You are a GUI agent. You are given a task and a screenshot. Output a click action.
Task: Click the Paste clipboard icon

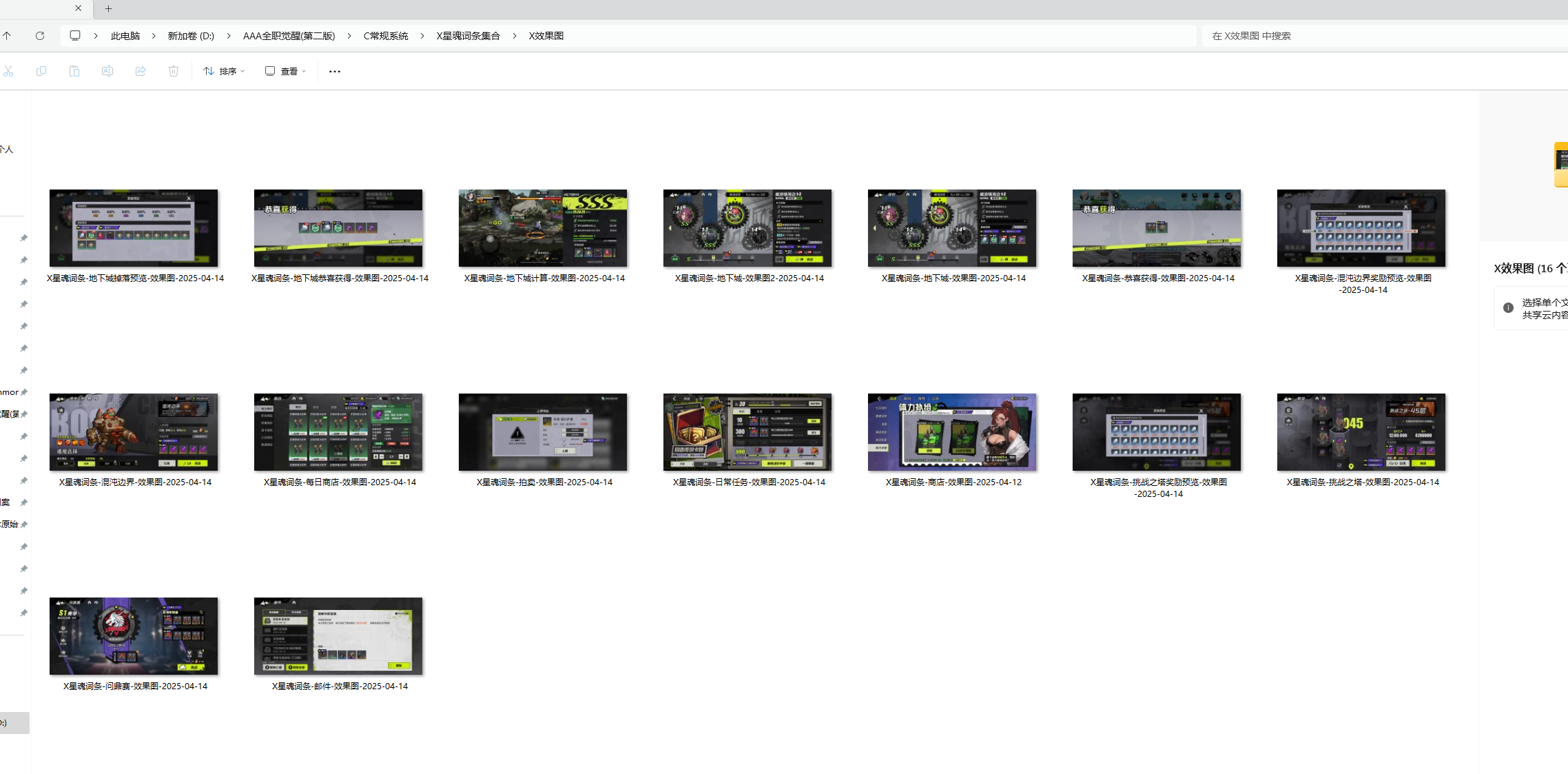pyautogui.click(x=74, y=71)
